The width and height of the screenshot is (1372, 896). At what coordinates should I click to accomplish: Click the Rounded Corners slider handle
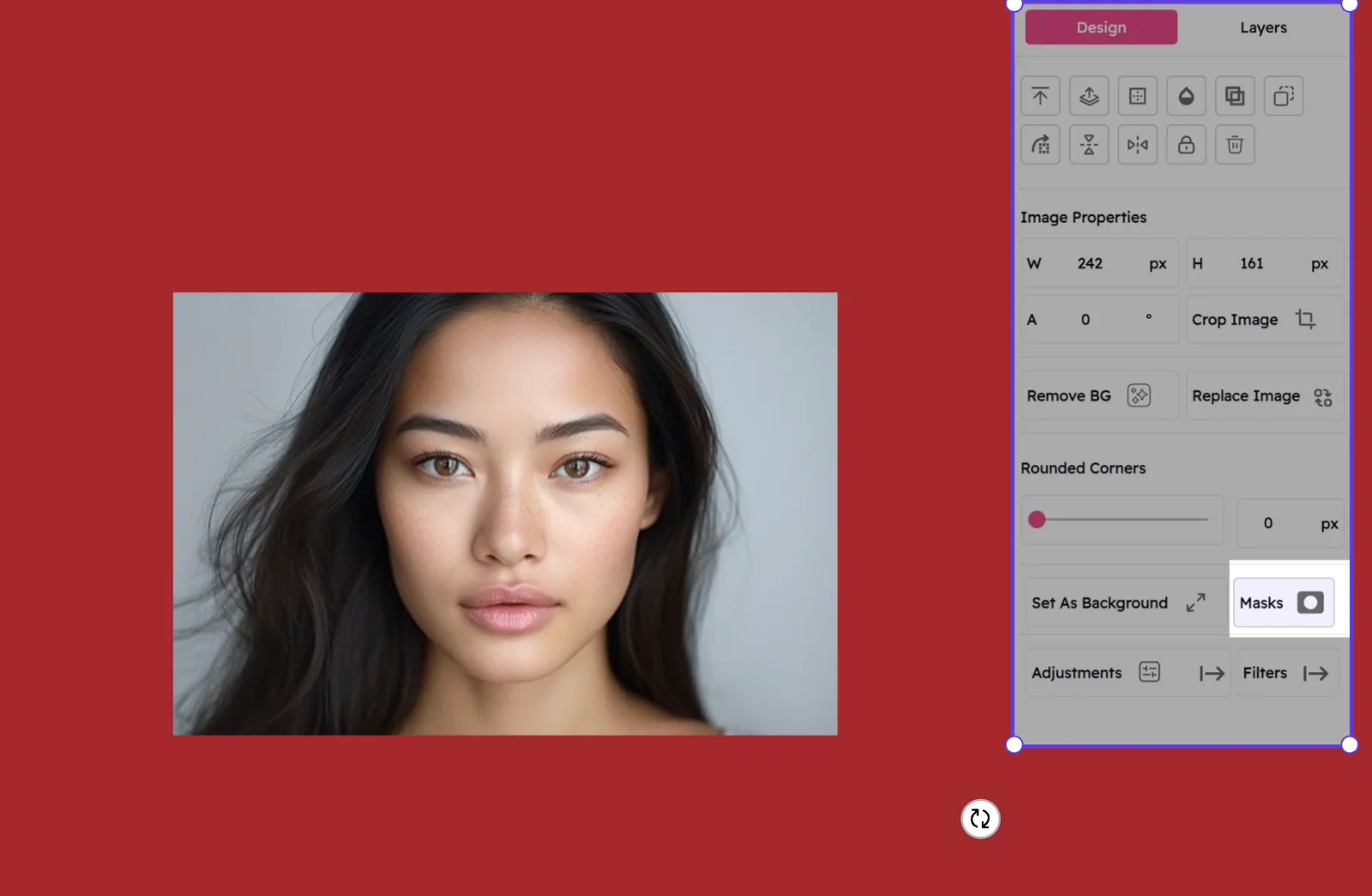(1037, 520)
